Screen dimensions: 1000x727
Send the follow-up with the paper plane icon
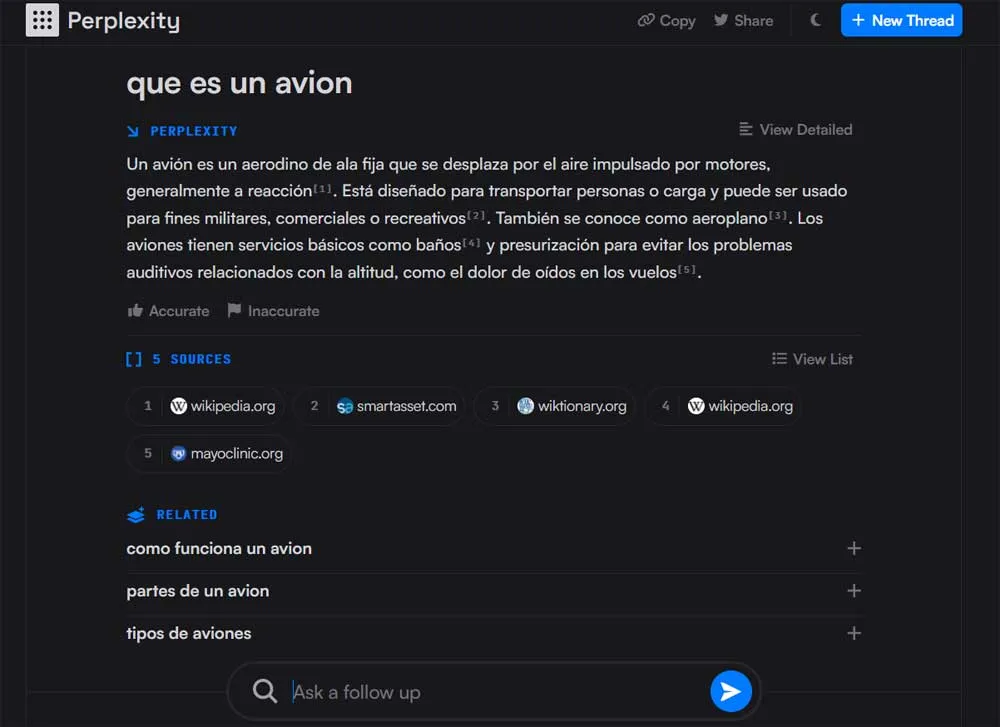pos(731,691)
